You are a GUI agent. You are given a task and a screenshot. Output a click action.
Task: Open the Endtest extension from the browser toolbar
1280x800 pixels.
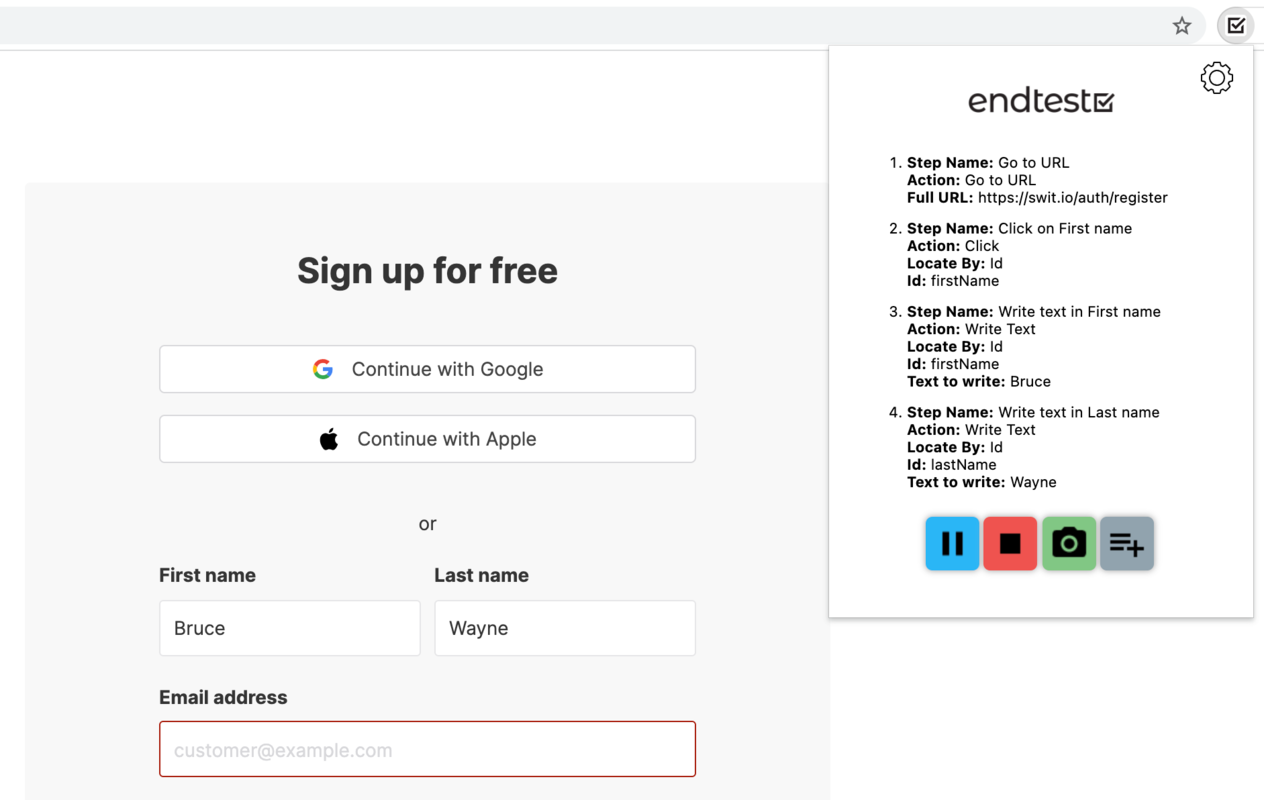[x=1235, y=25]
